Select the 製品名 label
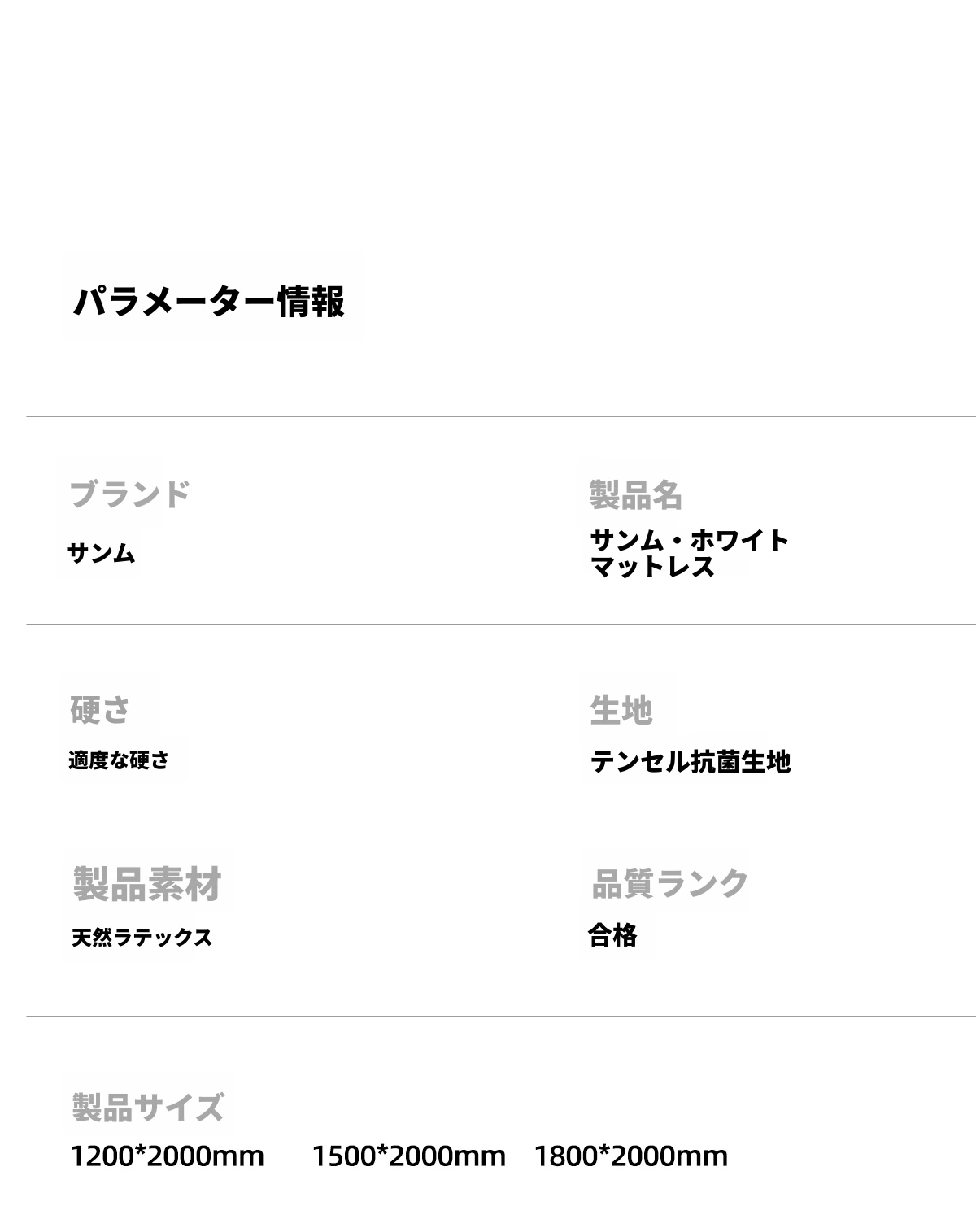Screen dimensions: 976x1232 (636, 494)
